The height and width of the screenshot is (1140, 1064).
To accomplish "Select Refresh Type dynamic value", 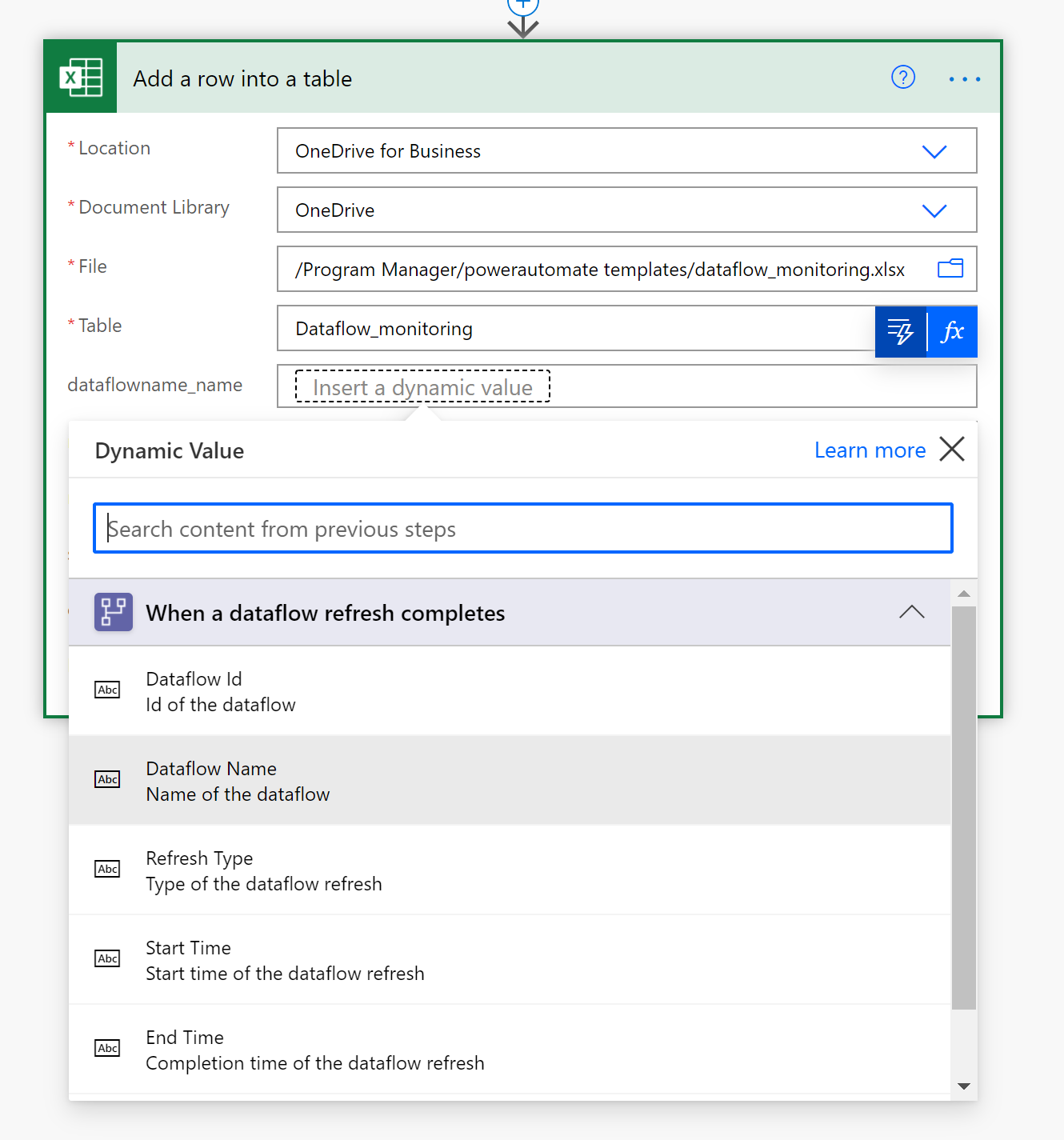I will [x=510, y=870].
